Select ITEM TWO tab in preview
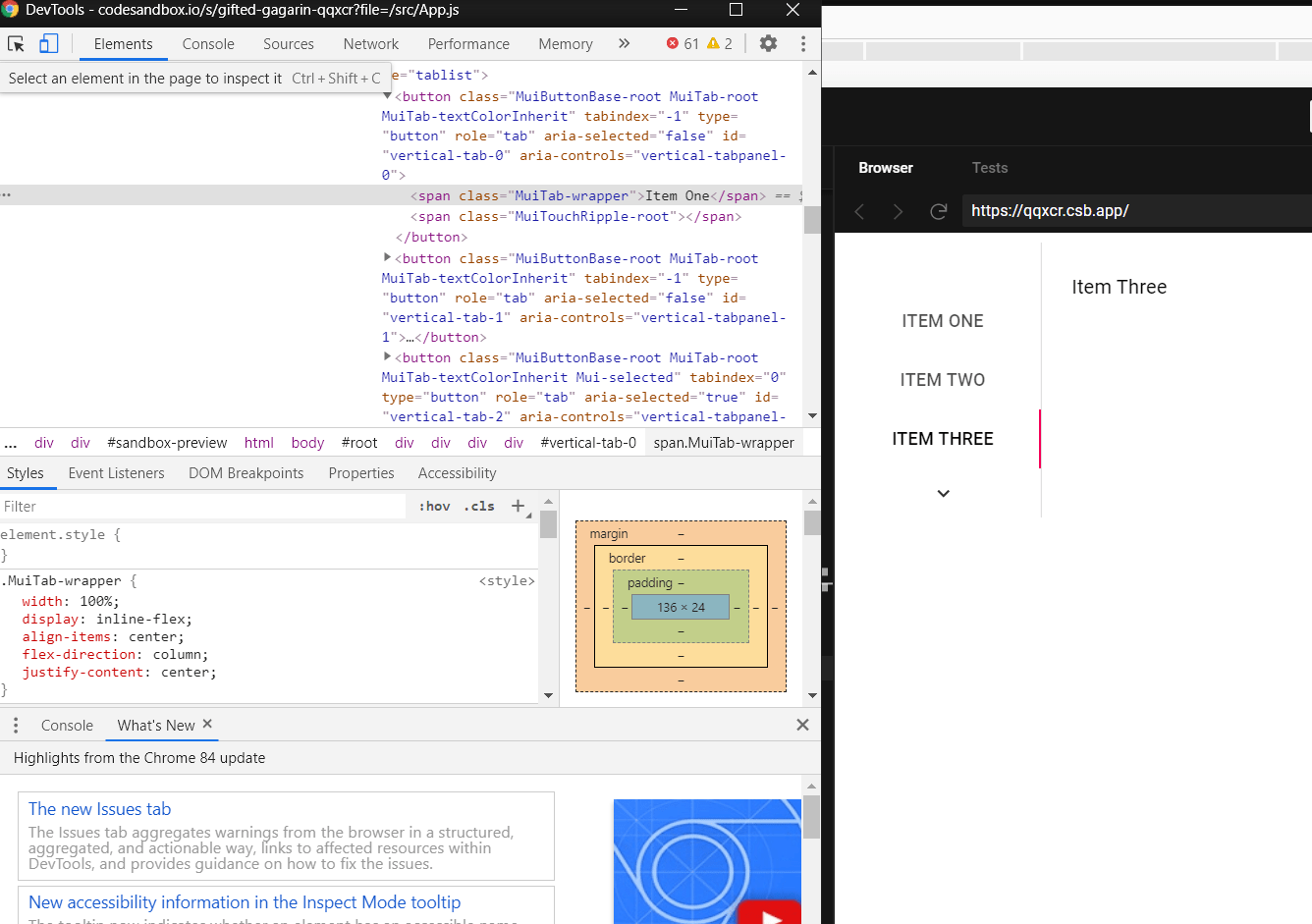 point(942,379)
